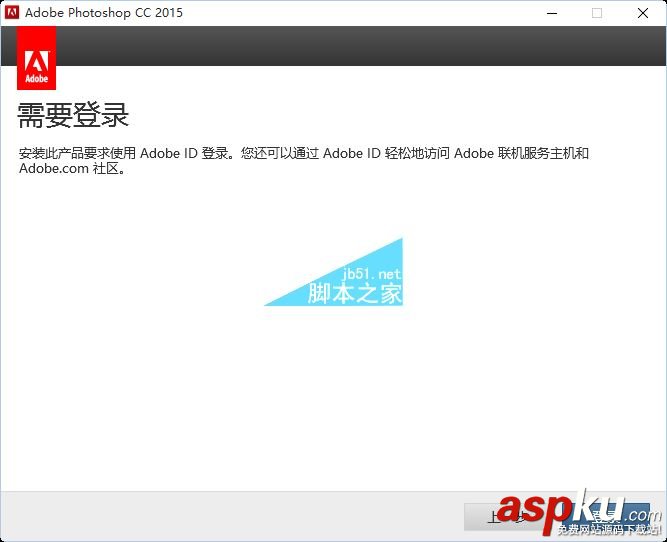Screen dimensions: 667x542
Task: Click the Adobe icon in the title bar
Action: 11,13
